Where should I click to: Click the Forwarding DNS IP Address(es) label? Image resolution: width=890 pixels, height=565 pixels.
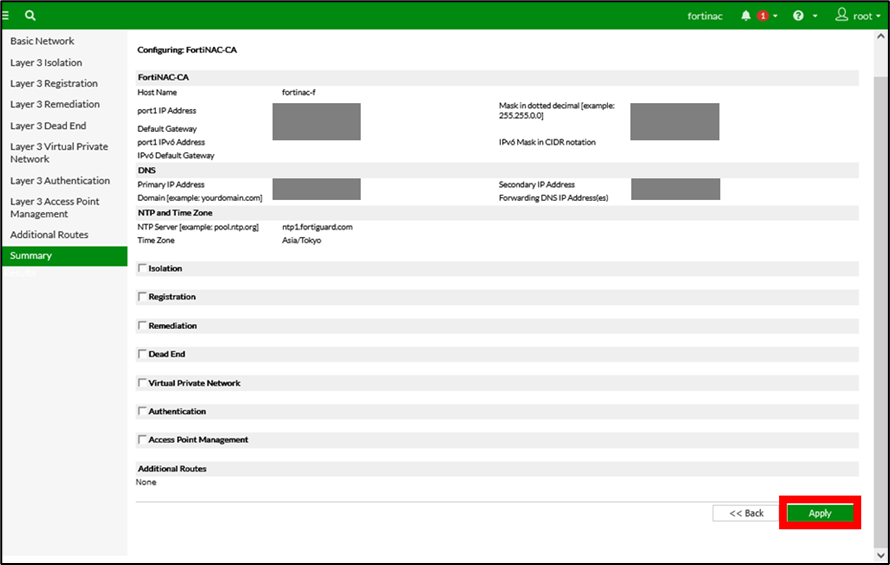coord(553,198)
